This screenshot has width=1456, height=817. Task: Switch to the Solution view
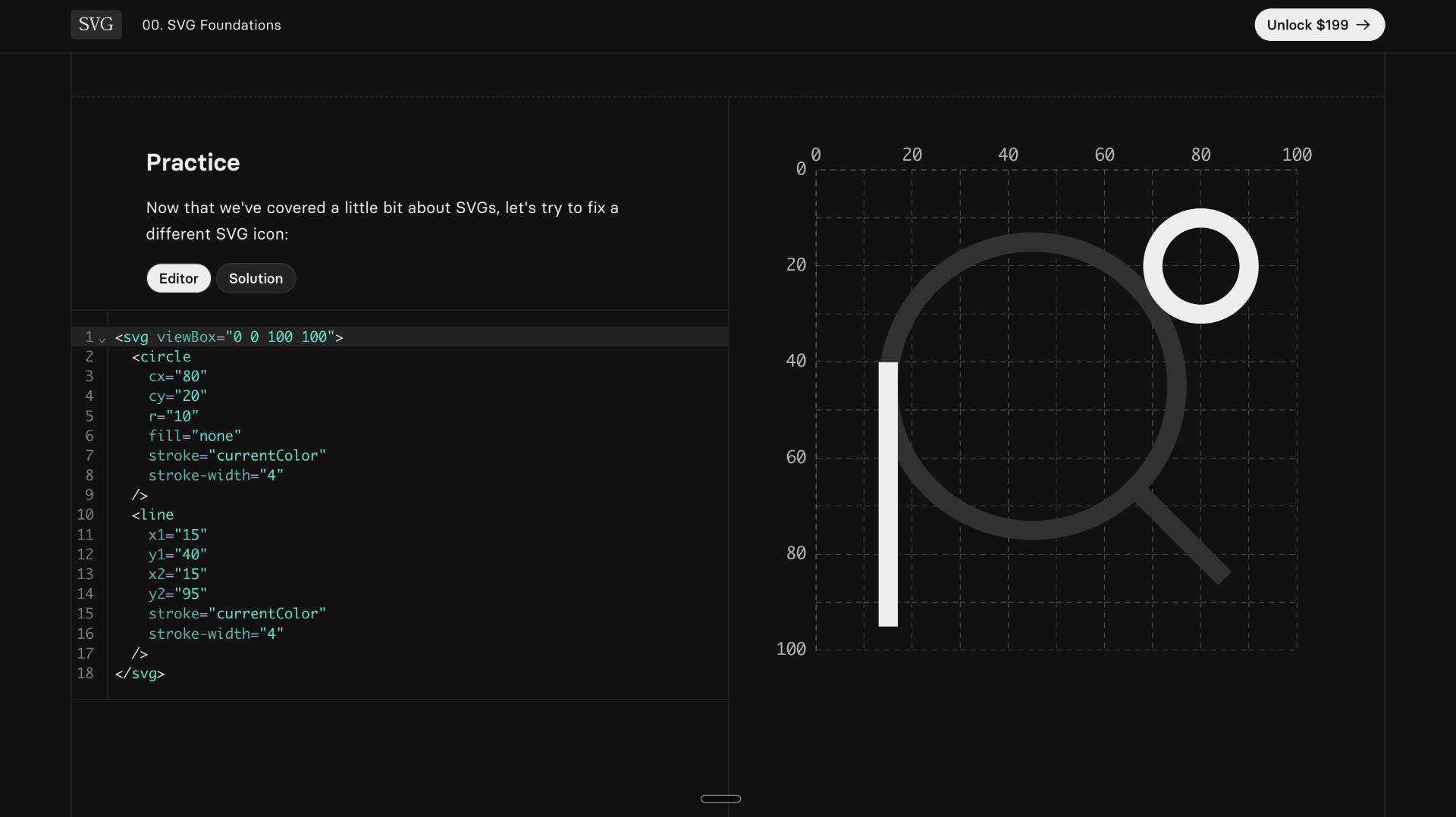256,278
